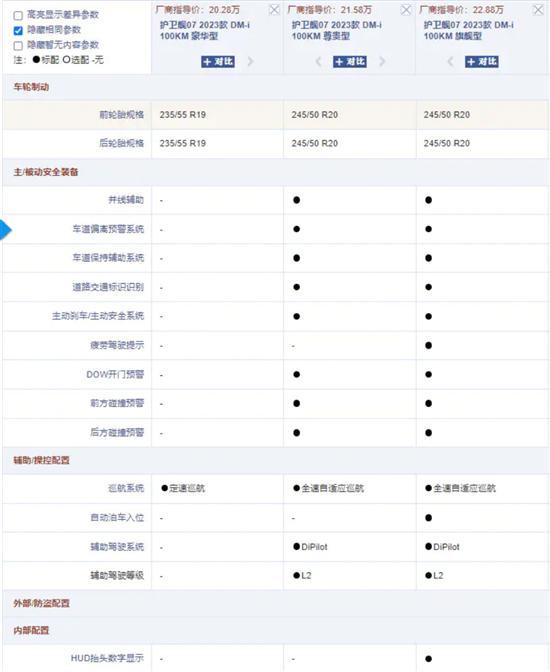
Task: Enable 高亮显示差异参数 checkbox
Action: tap(18, 16)
